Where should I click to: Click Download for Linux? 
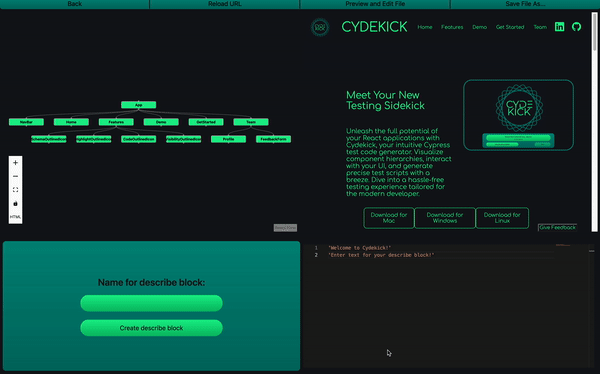coord(502,218)
